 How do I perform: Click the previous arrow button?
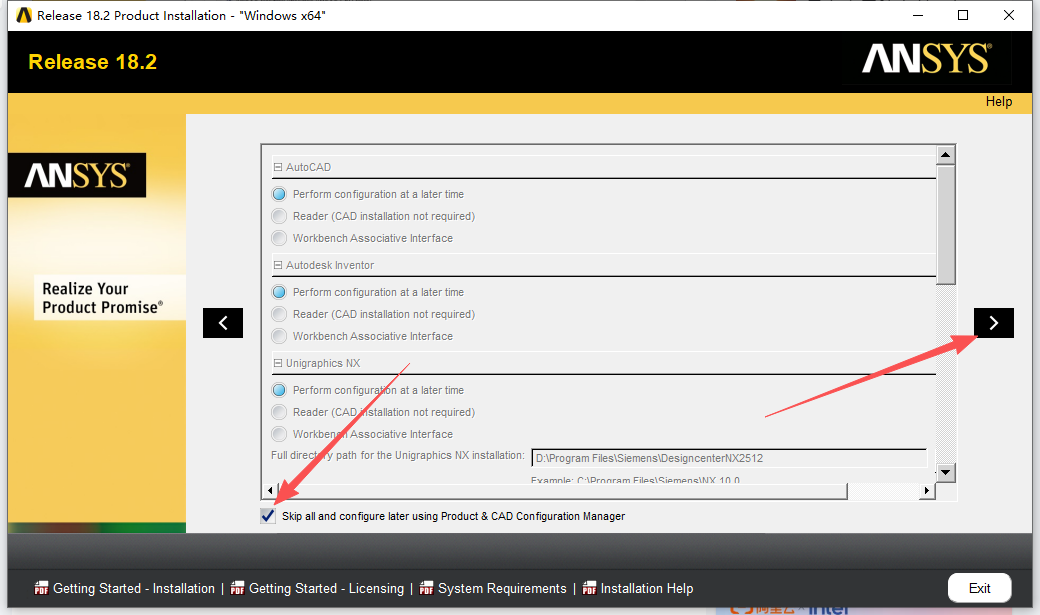pyautogui.click(x=222, y=322)
